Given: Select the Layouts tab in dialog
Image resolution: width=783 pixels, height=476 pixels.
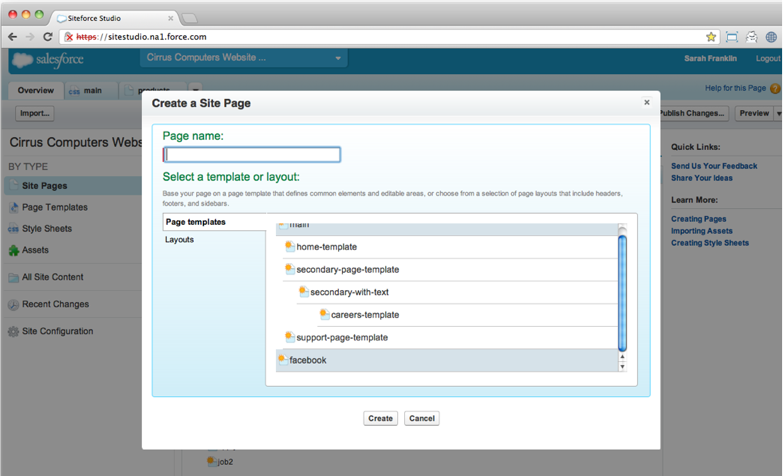Looking at the screenshot, I should point(179,240).
